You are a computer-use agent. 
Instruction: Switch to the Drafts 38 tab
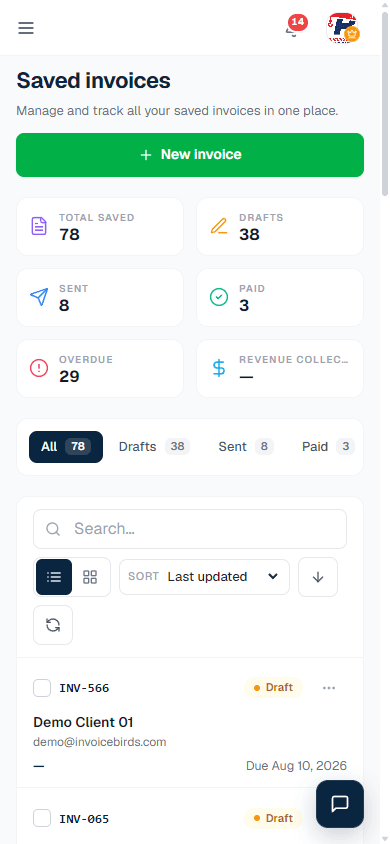coord(154,447)
